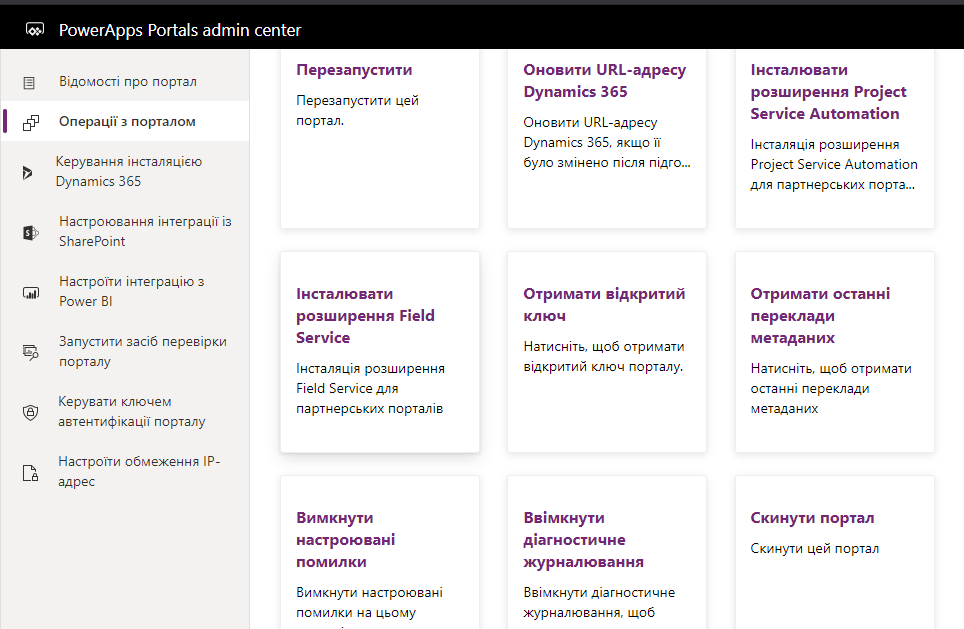Choose Інсталювати розширення Project Service Automation card
Screen dimensions: 964x629
click(x=834, y=138)
